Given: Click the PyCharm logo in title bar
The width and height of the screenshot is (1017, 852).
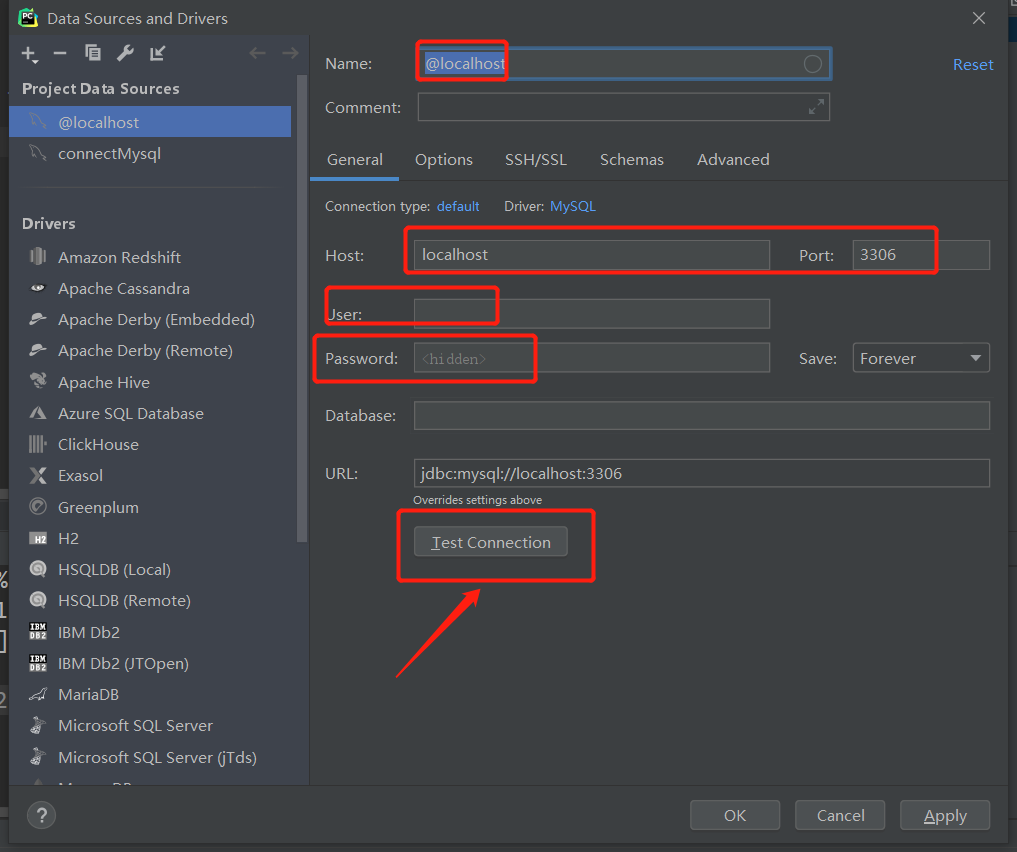Looking at the screenshot, I should click(28, 18).
